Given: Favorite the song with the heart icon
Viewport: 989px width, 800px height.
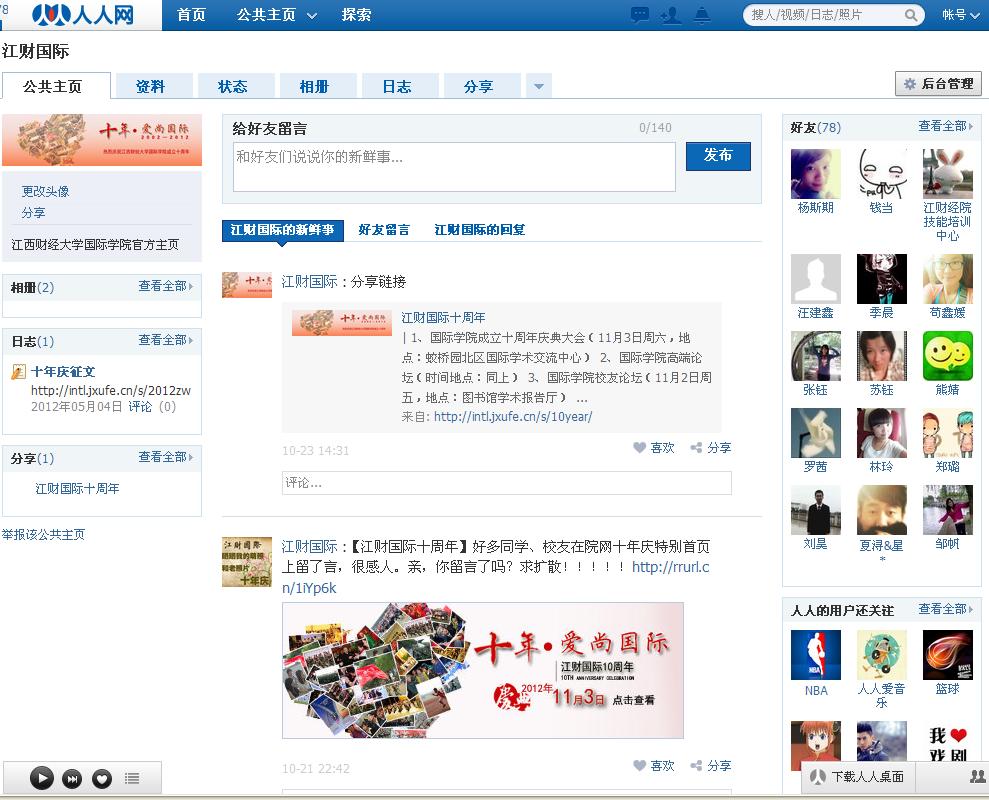Looking at the screenshot, I should coord(101,778).
